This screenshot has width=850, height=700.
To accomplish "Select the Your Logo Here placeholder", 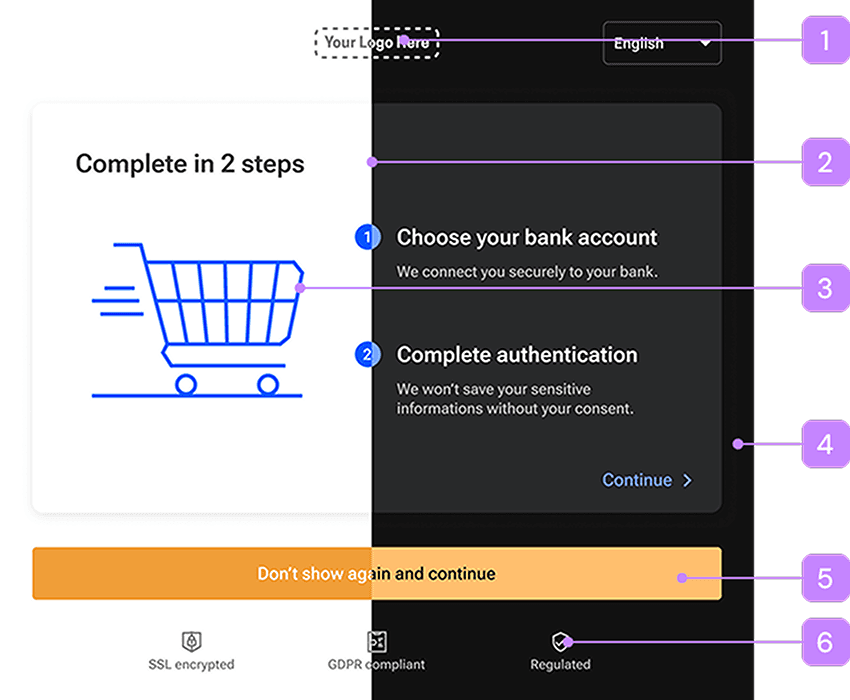I will [x=377, y=42].
